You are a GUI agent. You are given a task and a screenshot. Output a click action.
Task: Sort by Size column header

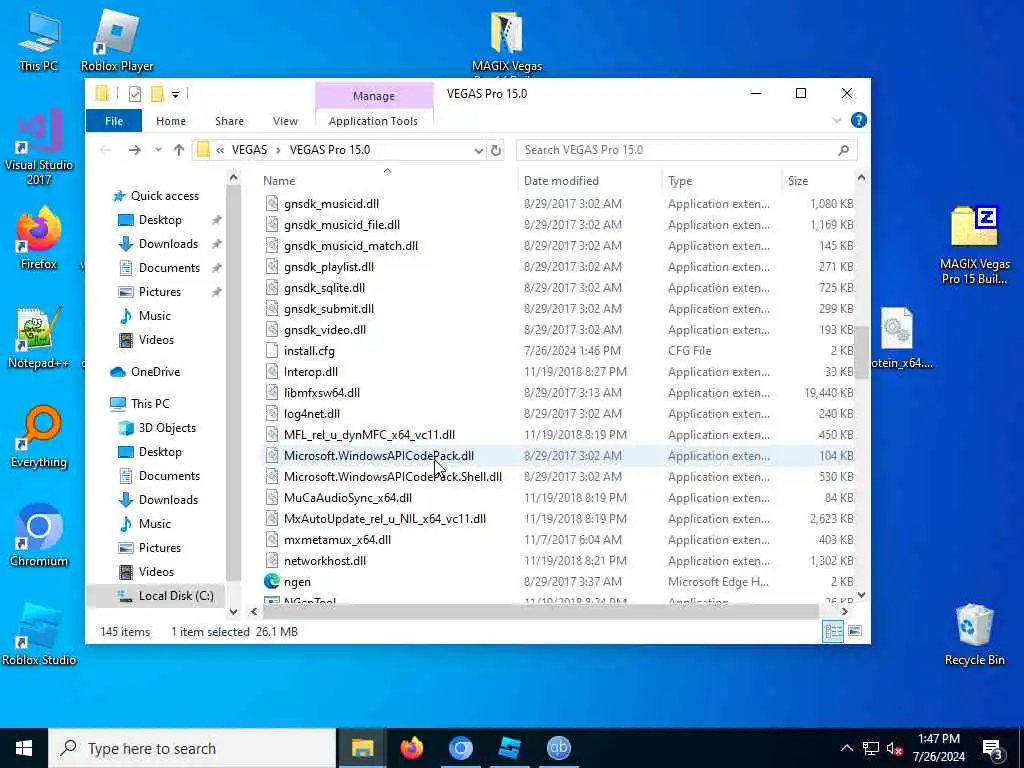tap(797, 181)
